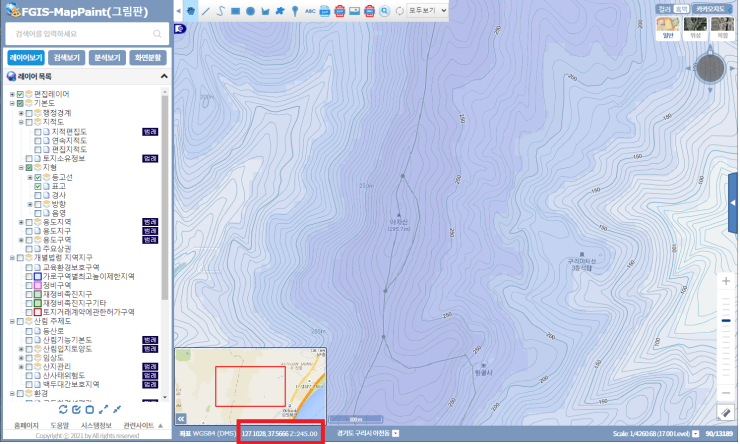Collapse the 레이어 목록 panel chevron

[x=164, y=76]
